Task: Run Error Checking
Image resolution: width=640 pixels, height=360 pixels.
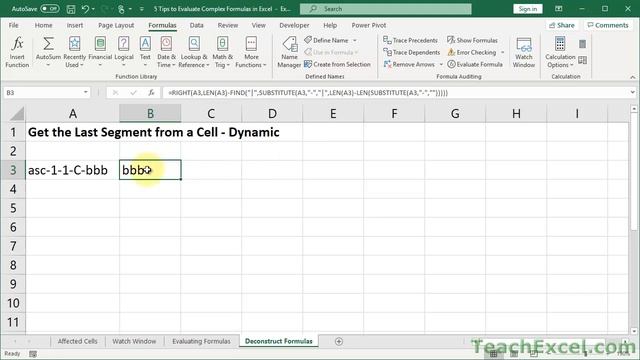Action: [471, 52]
